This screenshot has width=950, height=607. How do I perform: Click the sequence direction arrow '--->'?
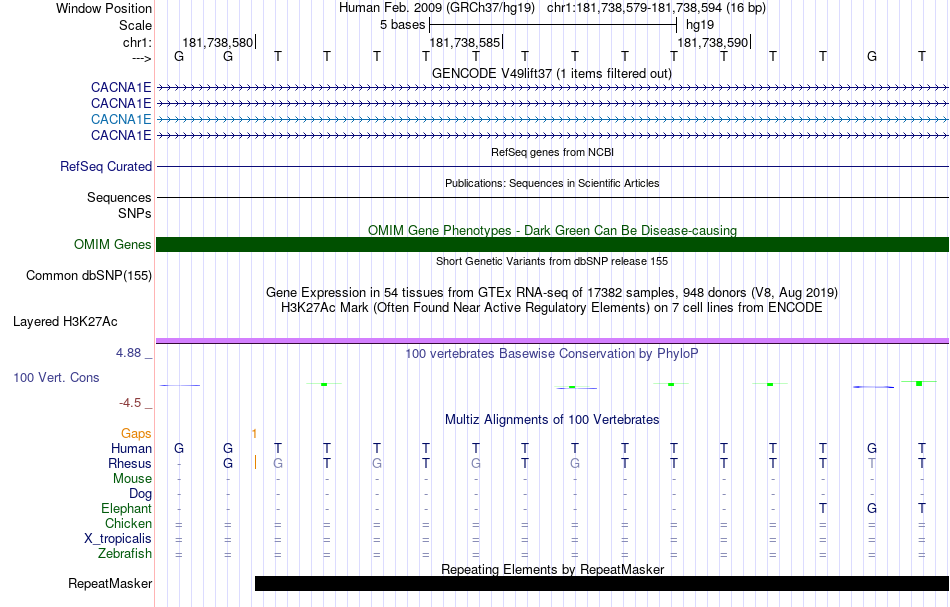coord(142,58)
